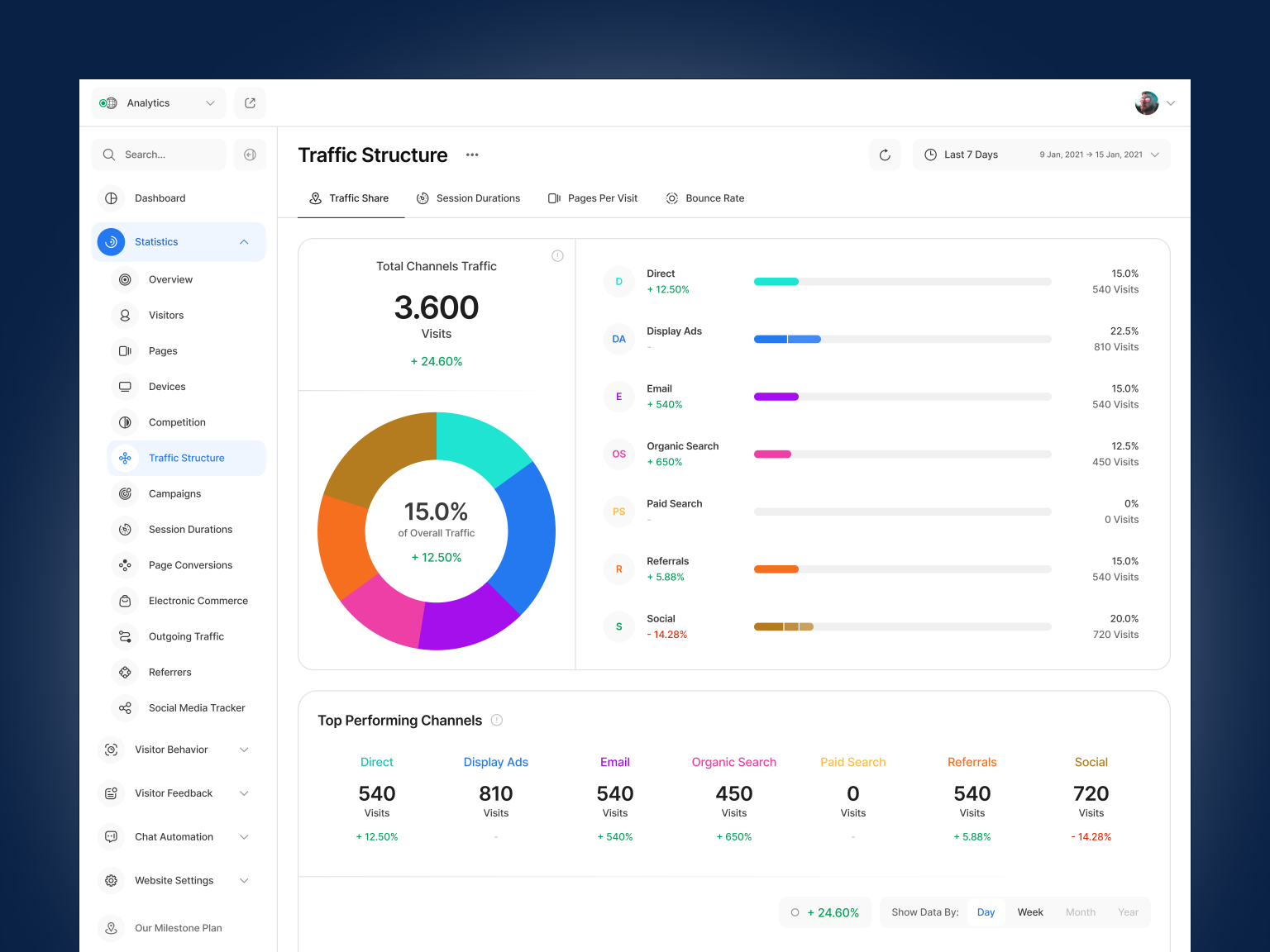1270x952 pixels.
Task: Select the Referrals top channel column
Action: pyautogui.click(x=972, y=799)
